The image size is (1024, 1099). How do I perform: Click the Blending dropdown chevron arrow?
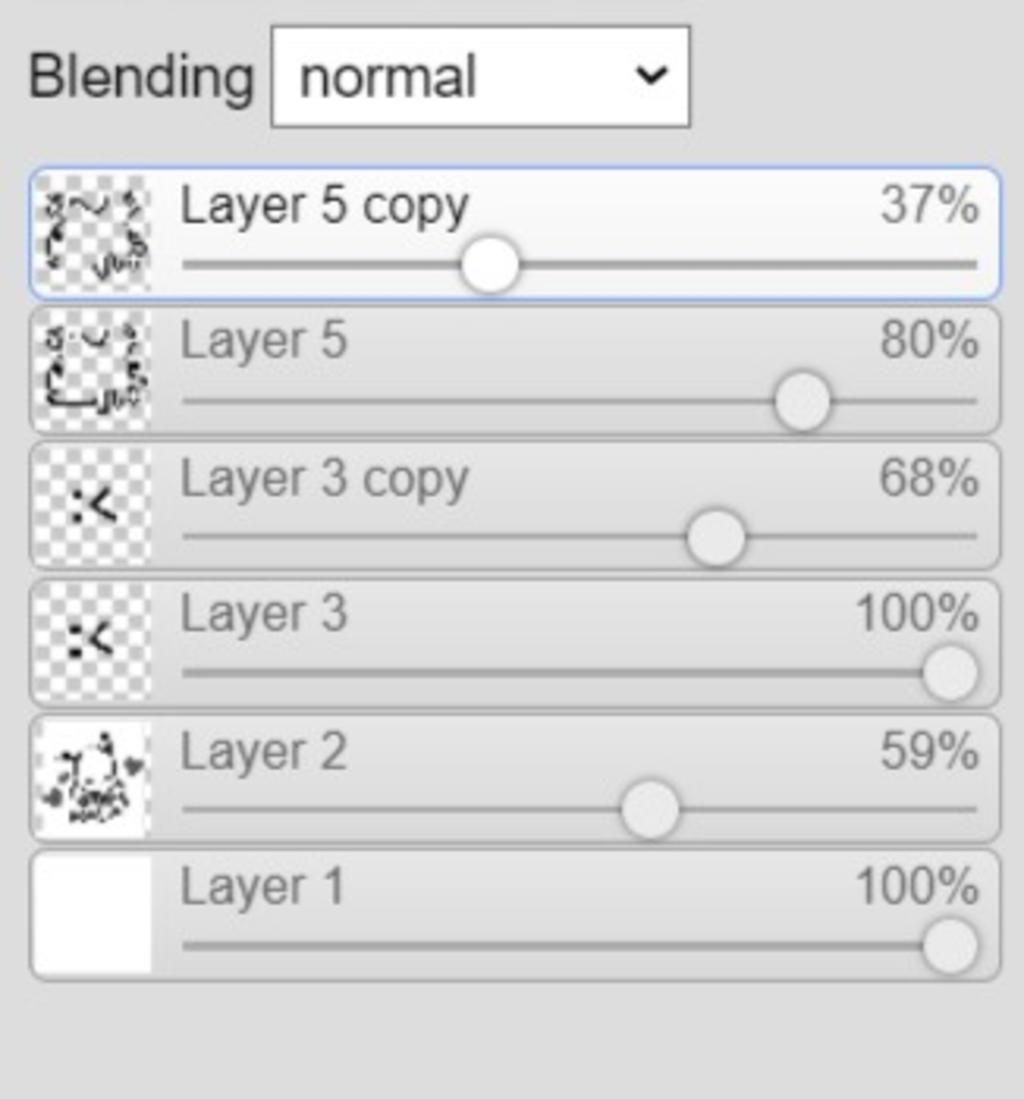(x=651, y=74)
